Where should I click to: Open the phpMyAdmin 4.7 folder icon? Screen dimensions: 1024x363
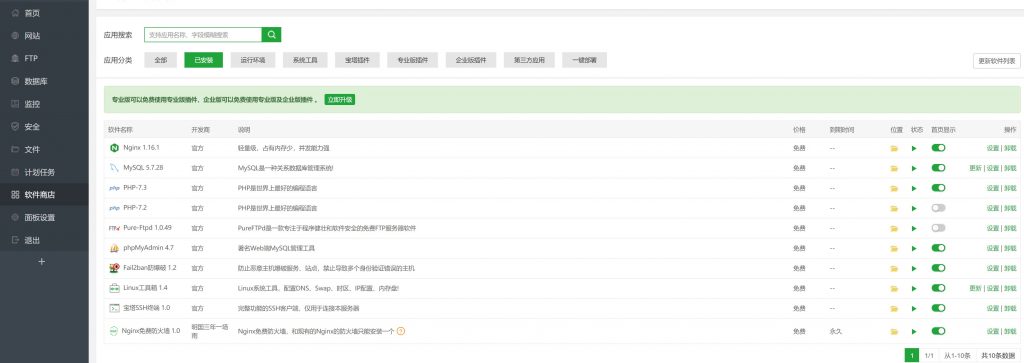coord(894,248)
